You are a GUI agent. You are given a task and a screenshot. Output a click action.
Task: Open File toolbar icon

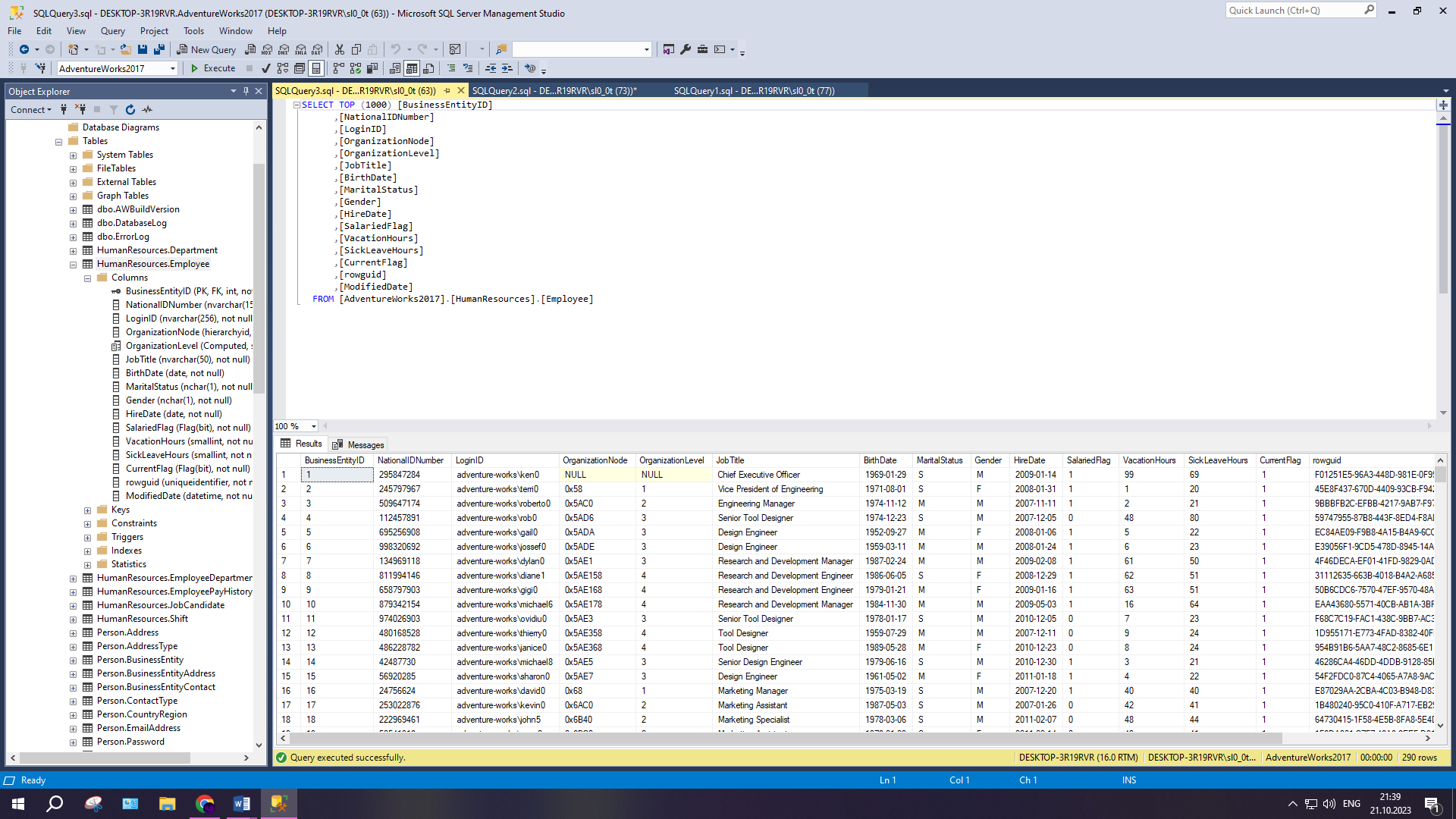tap(126, 49)
